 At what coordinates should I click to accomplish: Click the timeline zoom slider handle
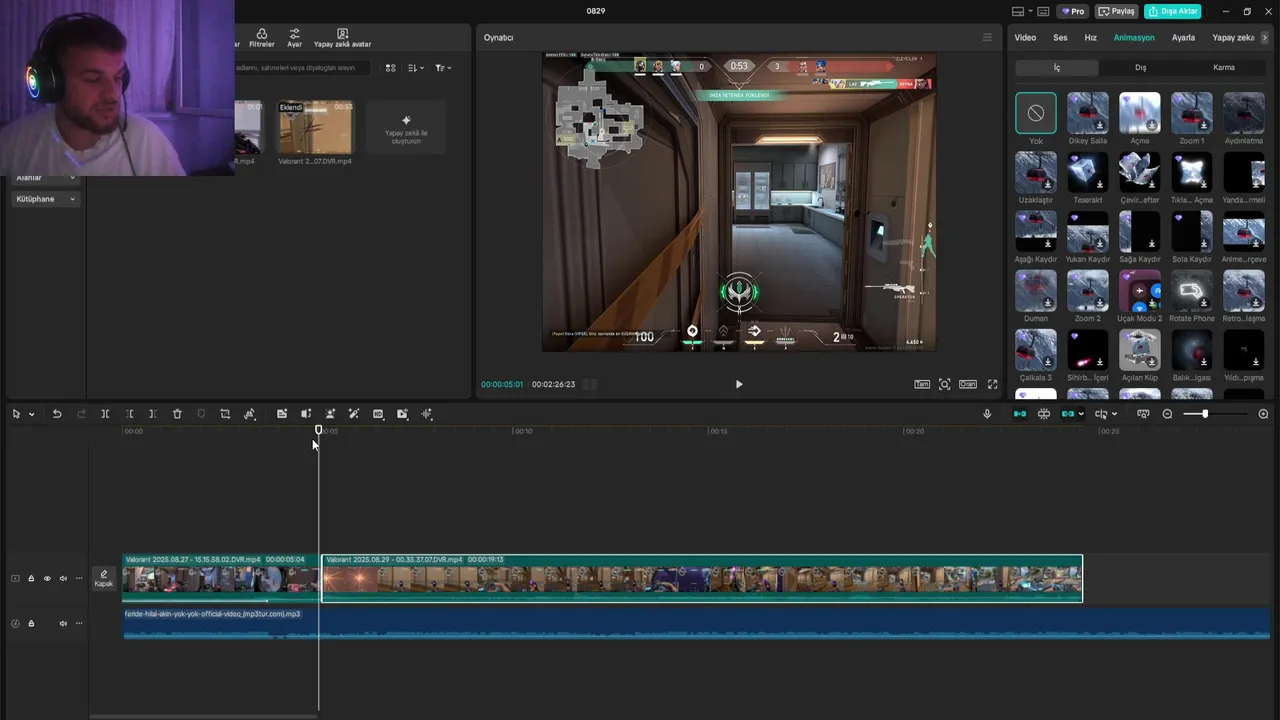pos(1205,414)
